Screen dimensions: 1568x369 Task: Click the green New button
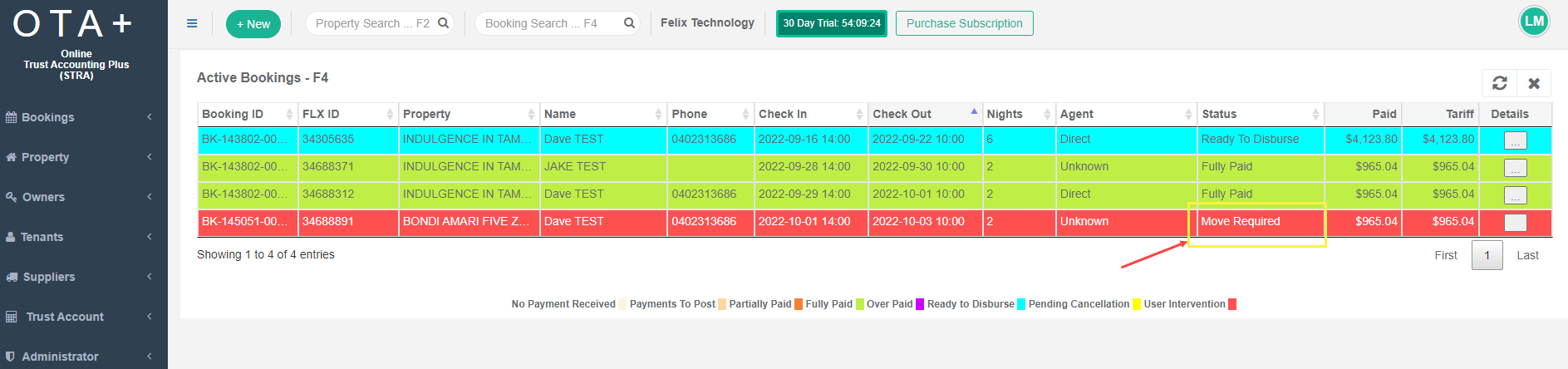253,24
